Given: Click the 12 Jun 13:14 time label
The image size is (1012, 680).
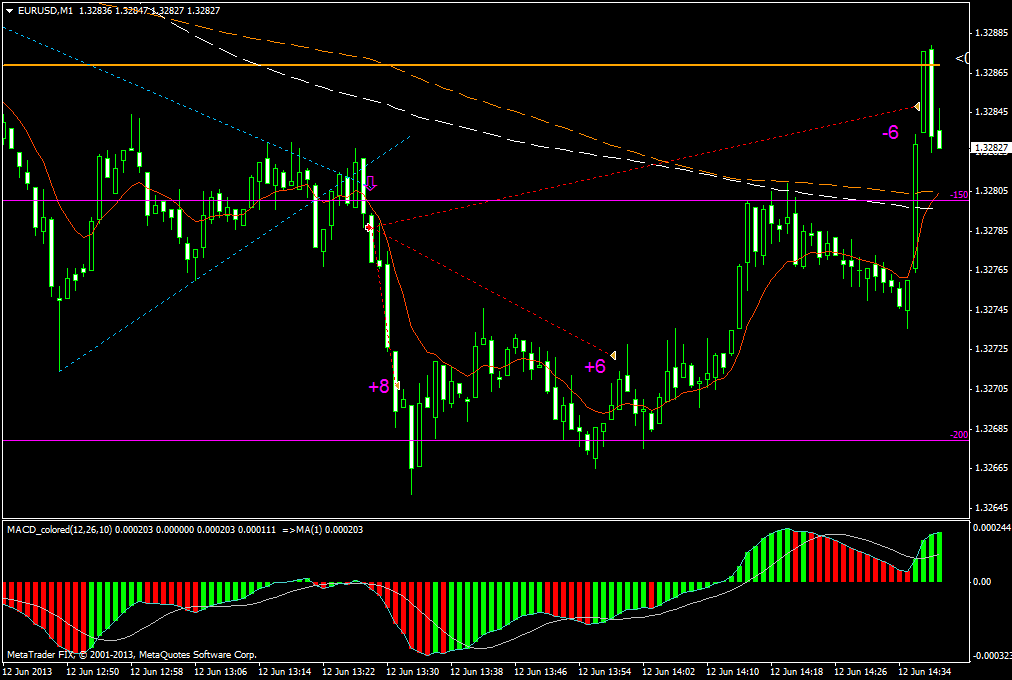Looking at the screenshot, I should pos(283,672).
